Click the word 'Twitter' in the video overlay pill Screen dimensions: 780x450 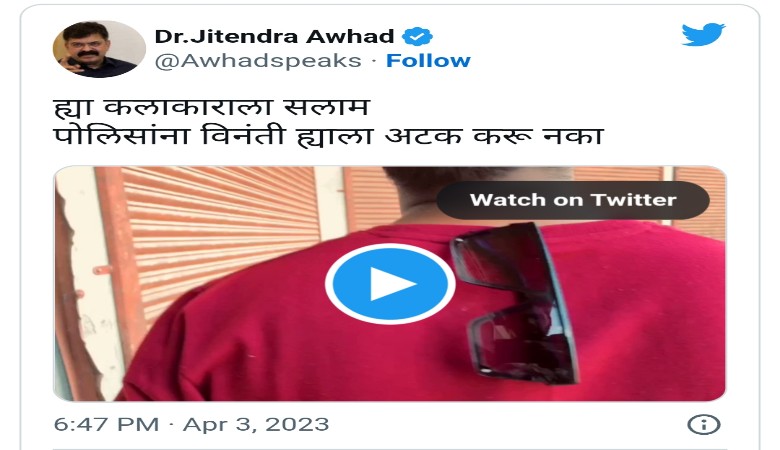tap(633, 200)
